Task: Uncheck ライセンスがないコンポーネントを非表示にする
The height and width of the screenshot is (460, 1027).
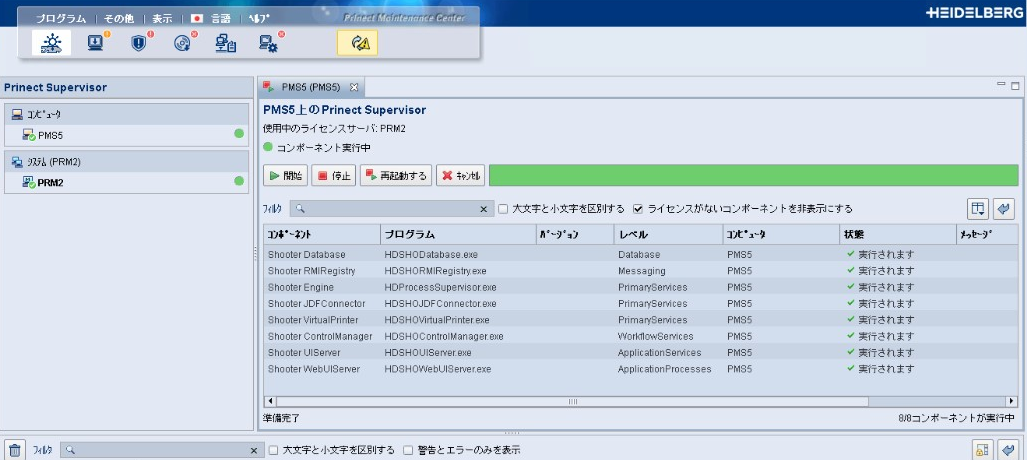Action: click(638, 209)
